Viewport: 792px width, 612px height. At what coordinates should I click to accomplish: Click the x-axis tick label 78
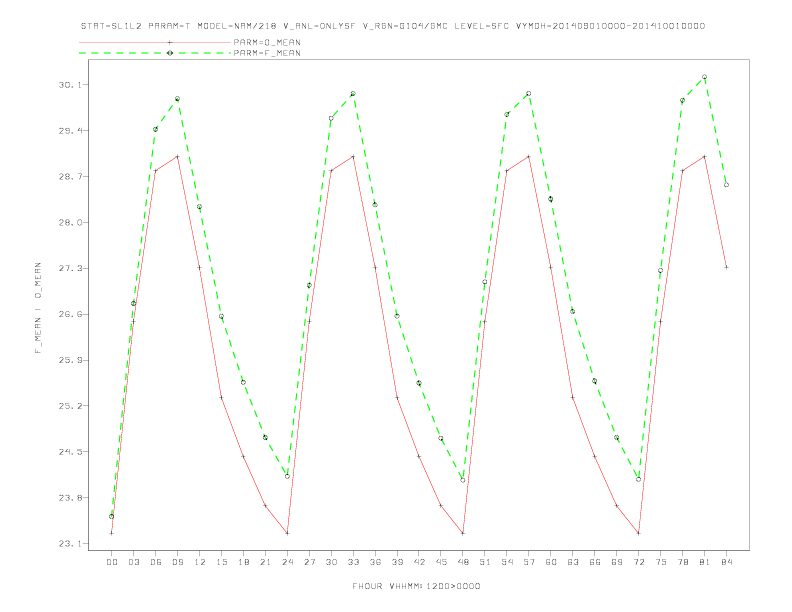[683, 562]
